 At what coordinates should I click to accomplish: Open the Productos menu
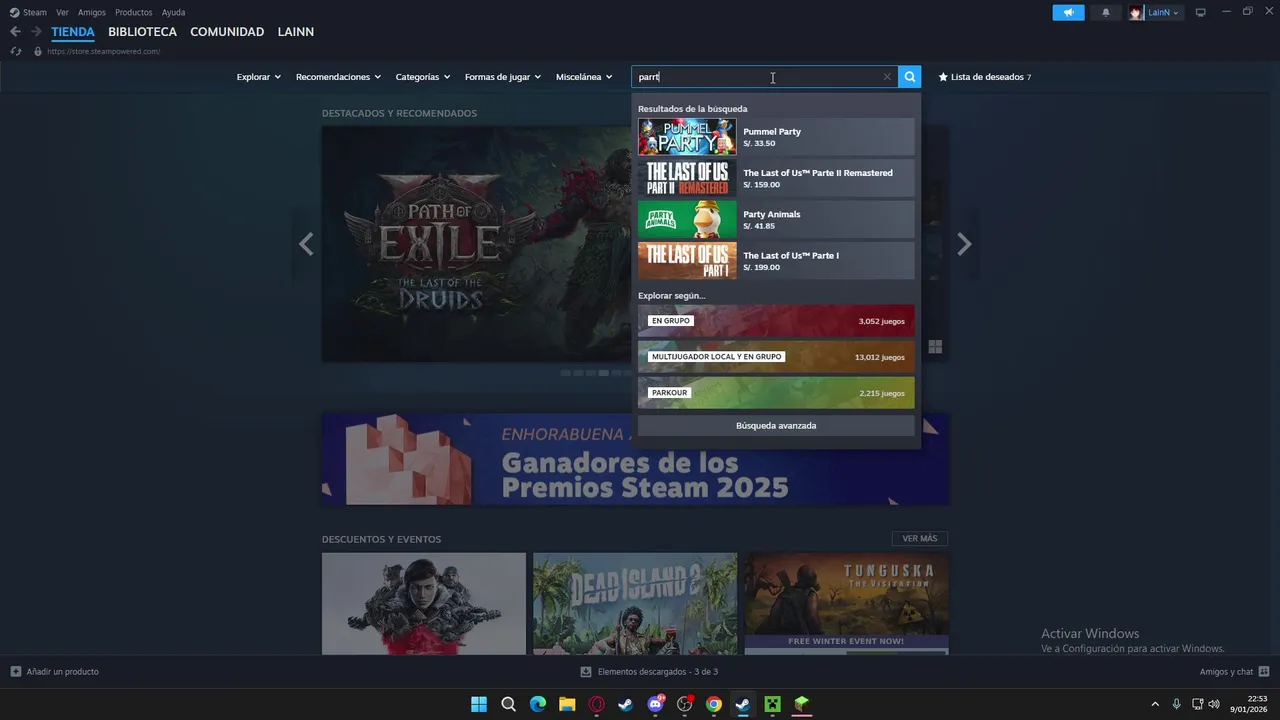click(134, 13)
